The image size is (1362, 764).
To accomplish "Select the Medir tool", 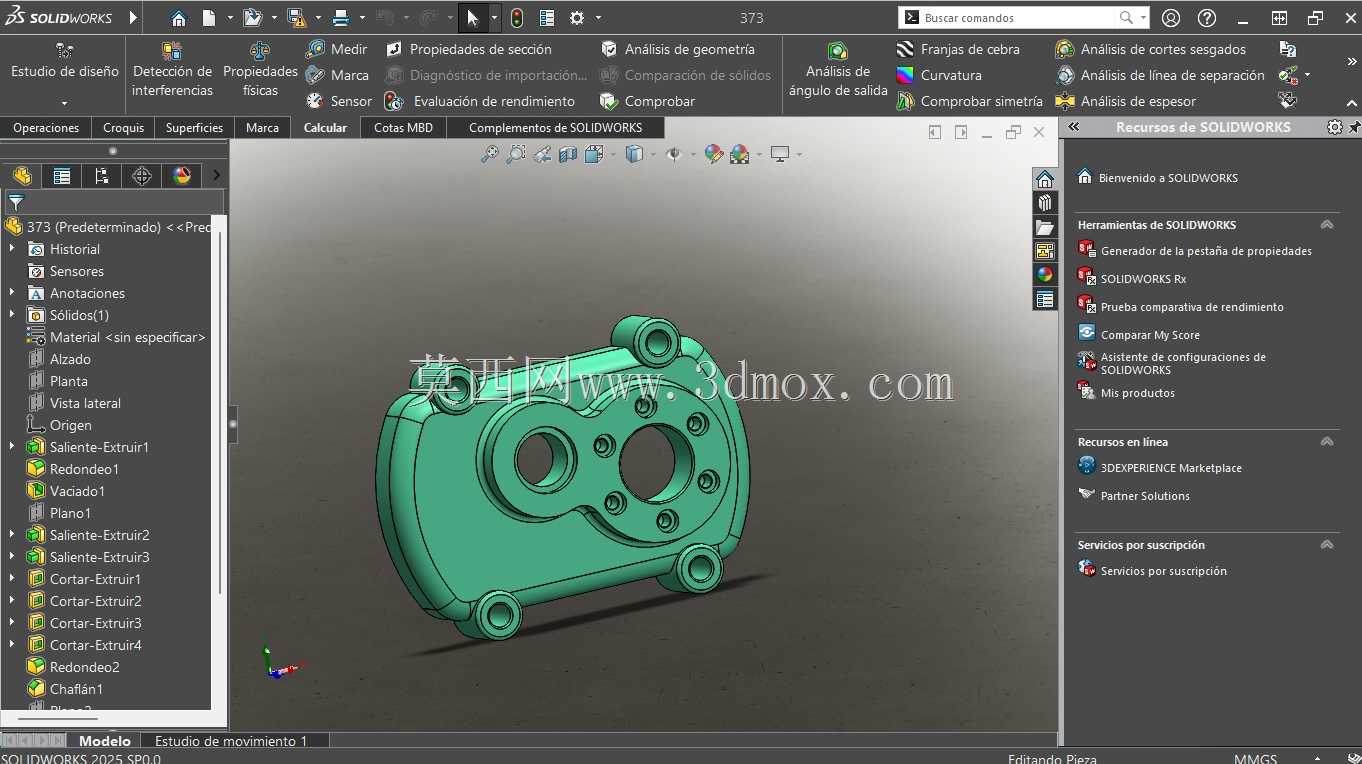I will (337, 49).
